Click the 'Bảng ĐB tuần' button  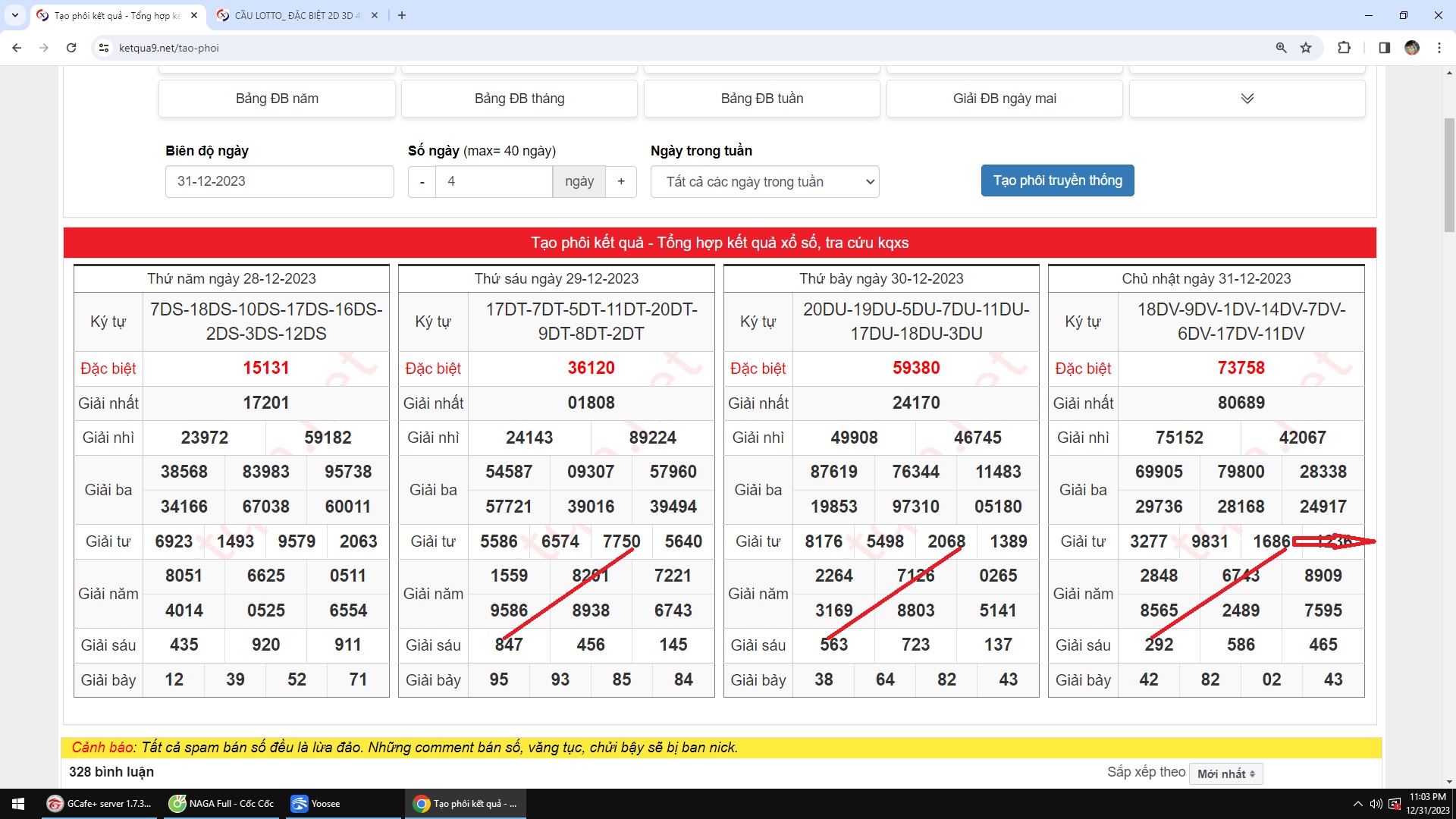(761, 99)
